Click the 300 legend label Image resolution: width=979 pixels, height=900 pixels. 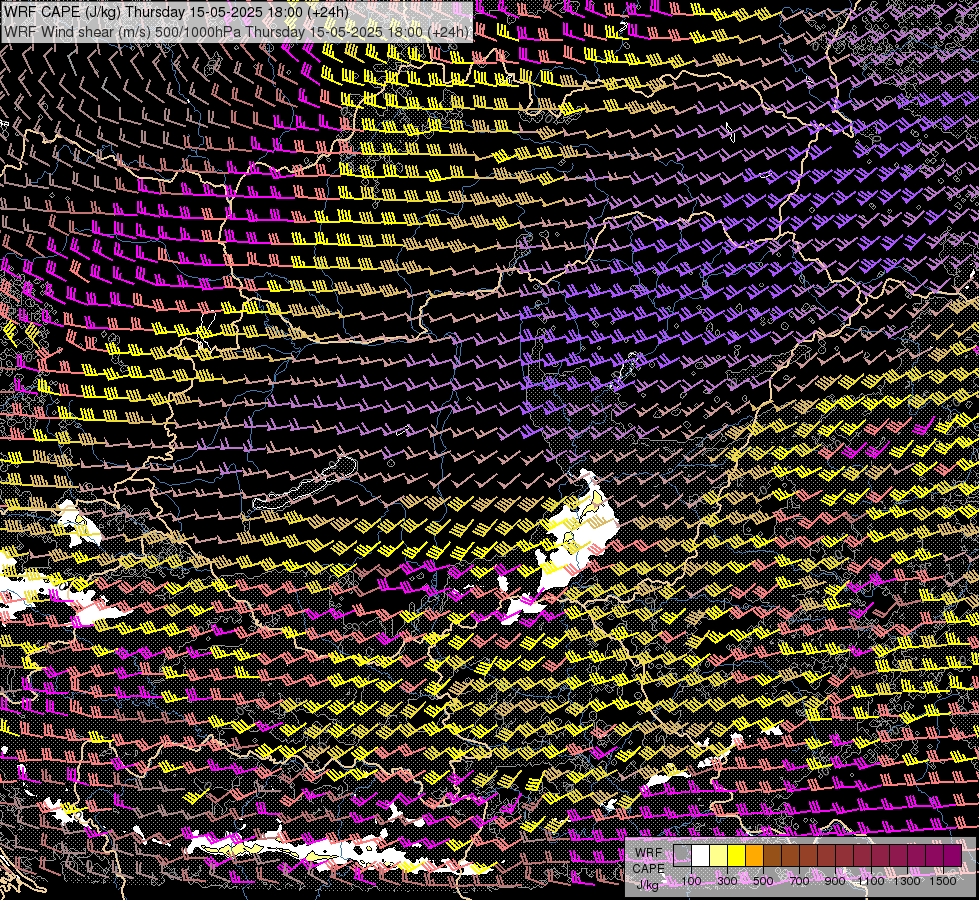(727, 881)
